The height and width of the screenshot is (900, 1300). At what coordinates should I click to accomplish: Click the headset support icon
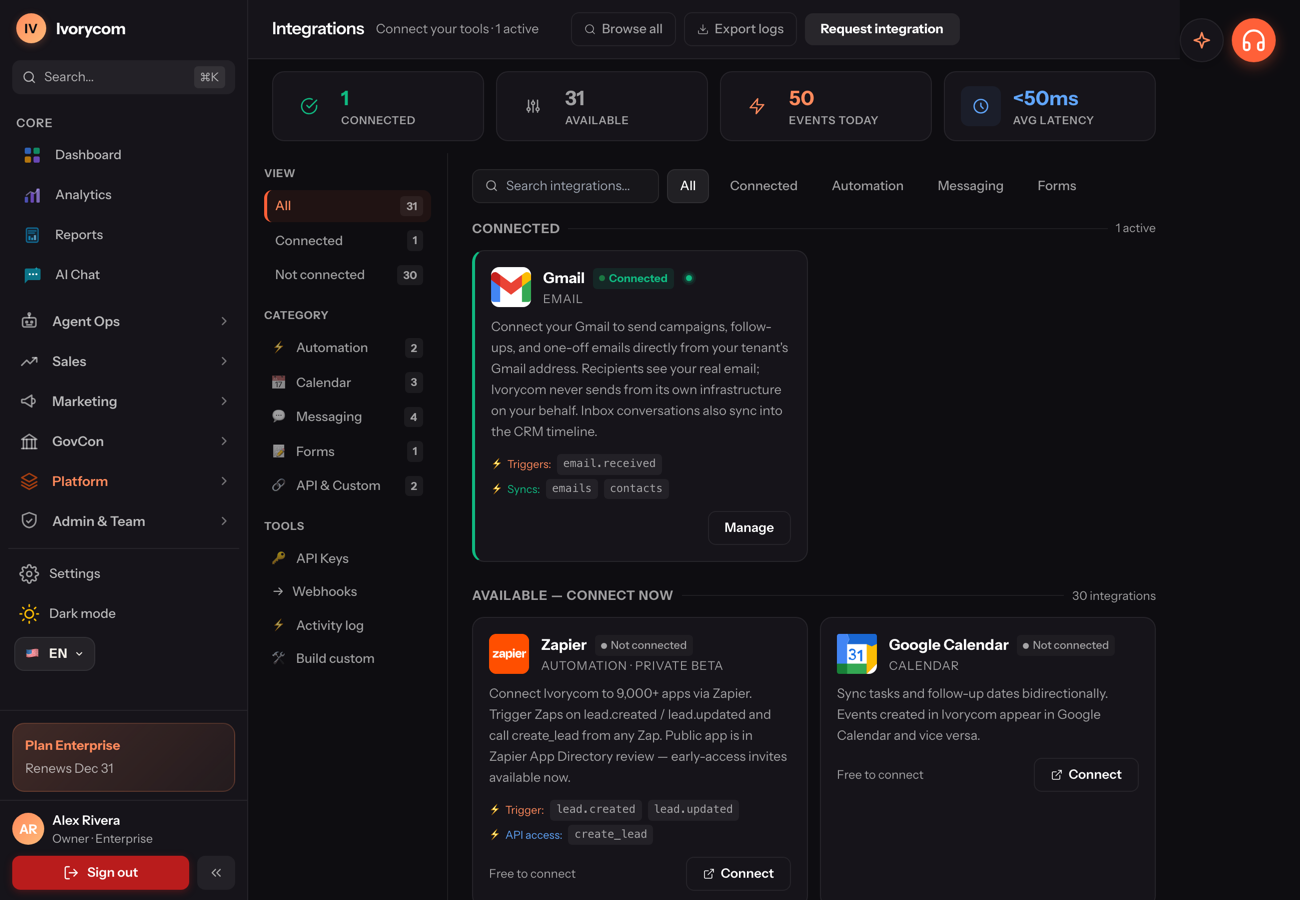(x=1253, y=41)
